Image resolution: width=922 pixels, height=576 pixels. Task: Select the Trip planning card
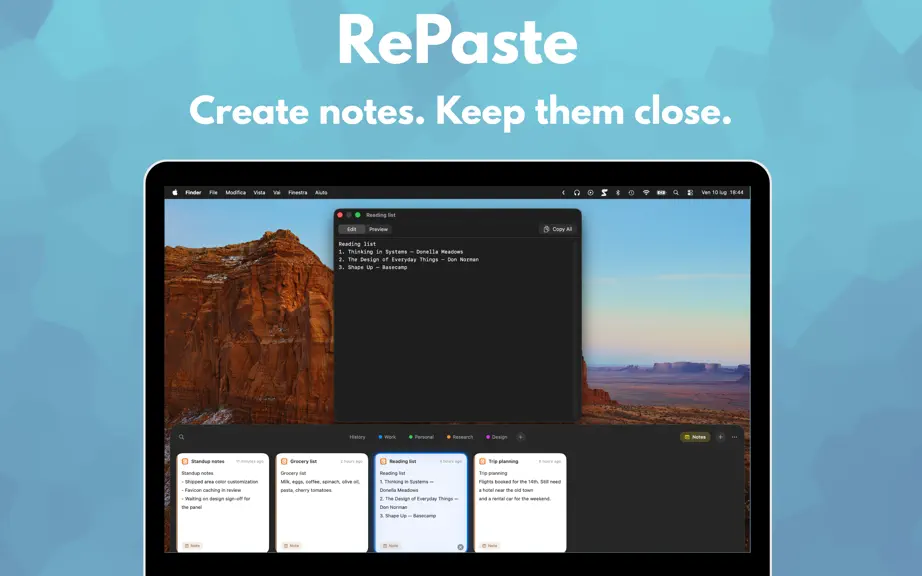[x=520, y=503]
